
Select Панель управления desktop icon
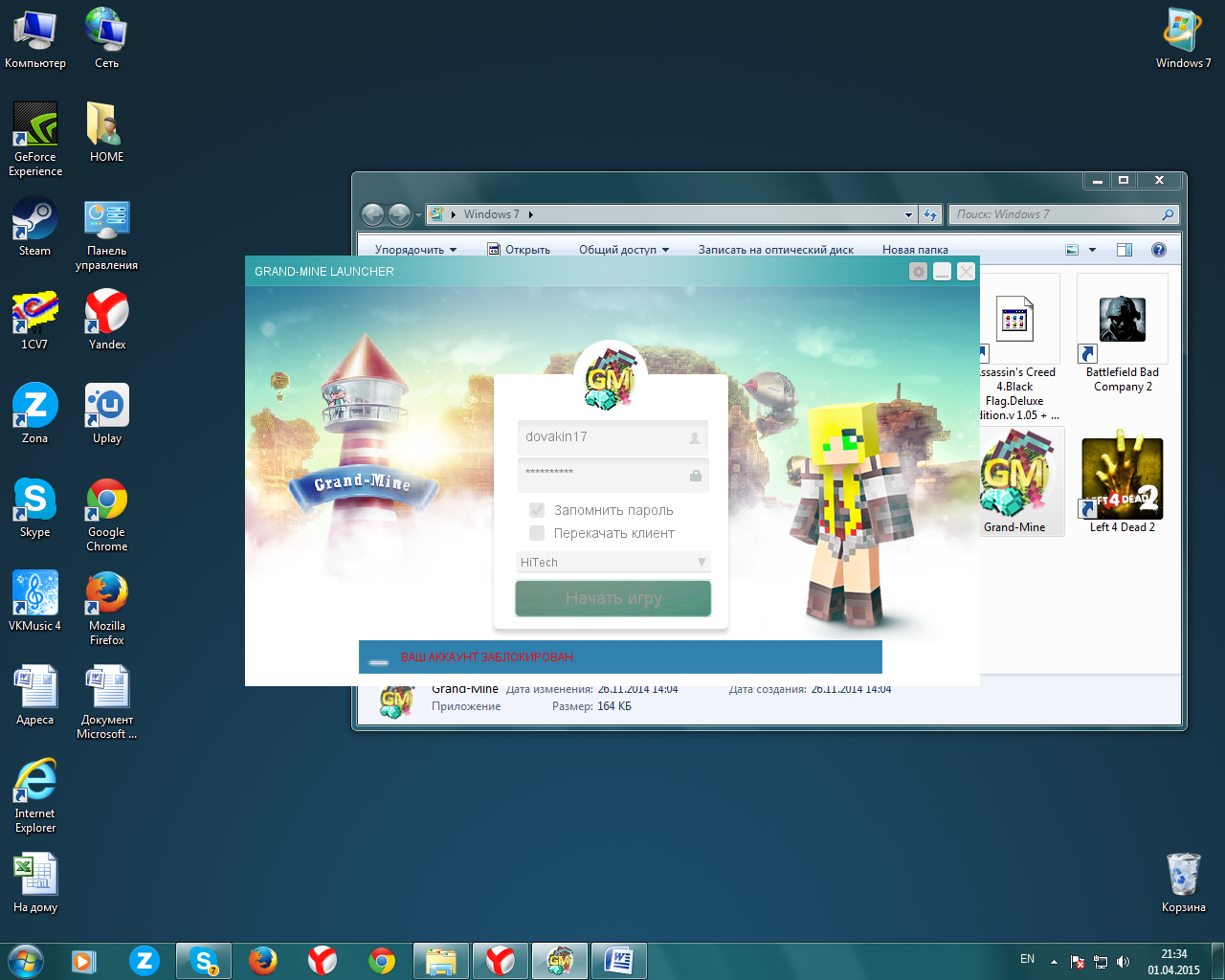[106, 234]
